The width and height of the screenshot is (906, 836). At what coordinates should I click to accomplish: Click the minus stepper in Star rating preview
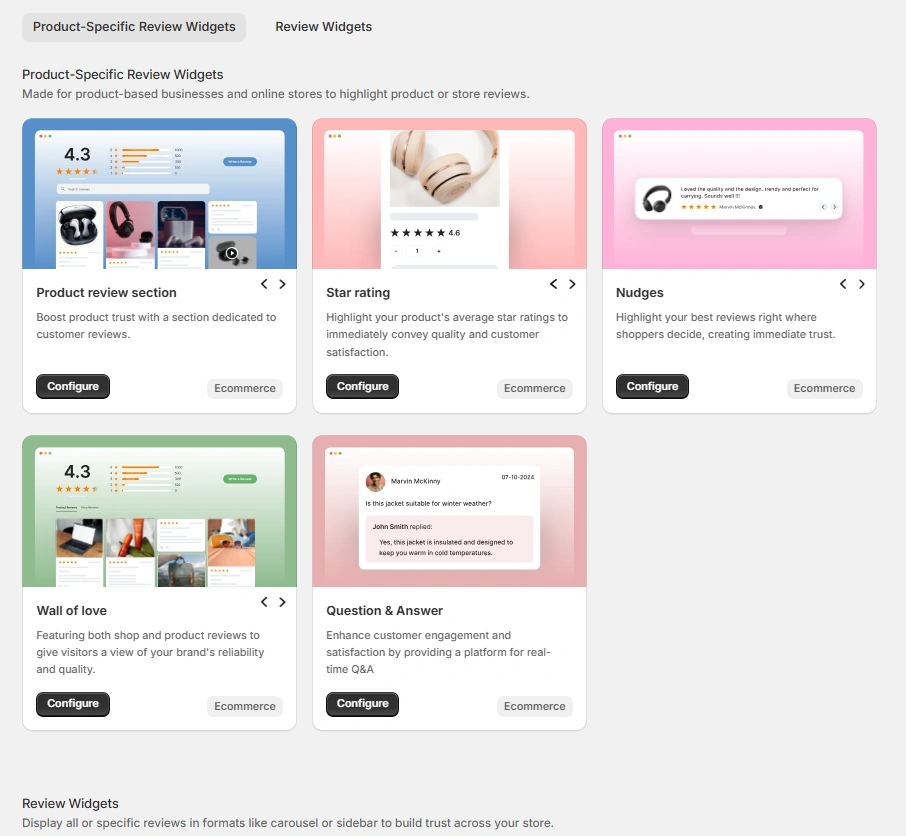click(395, 251)
